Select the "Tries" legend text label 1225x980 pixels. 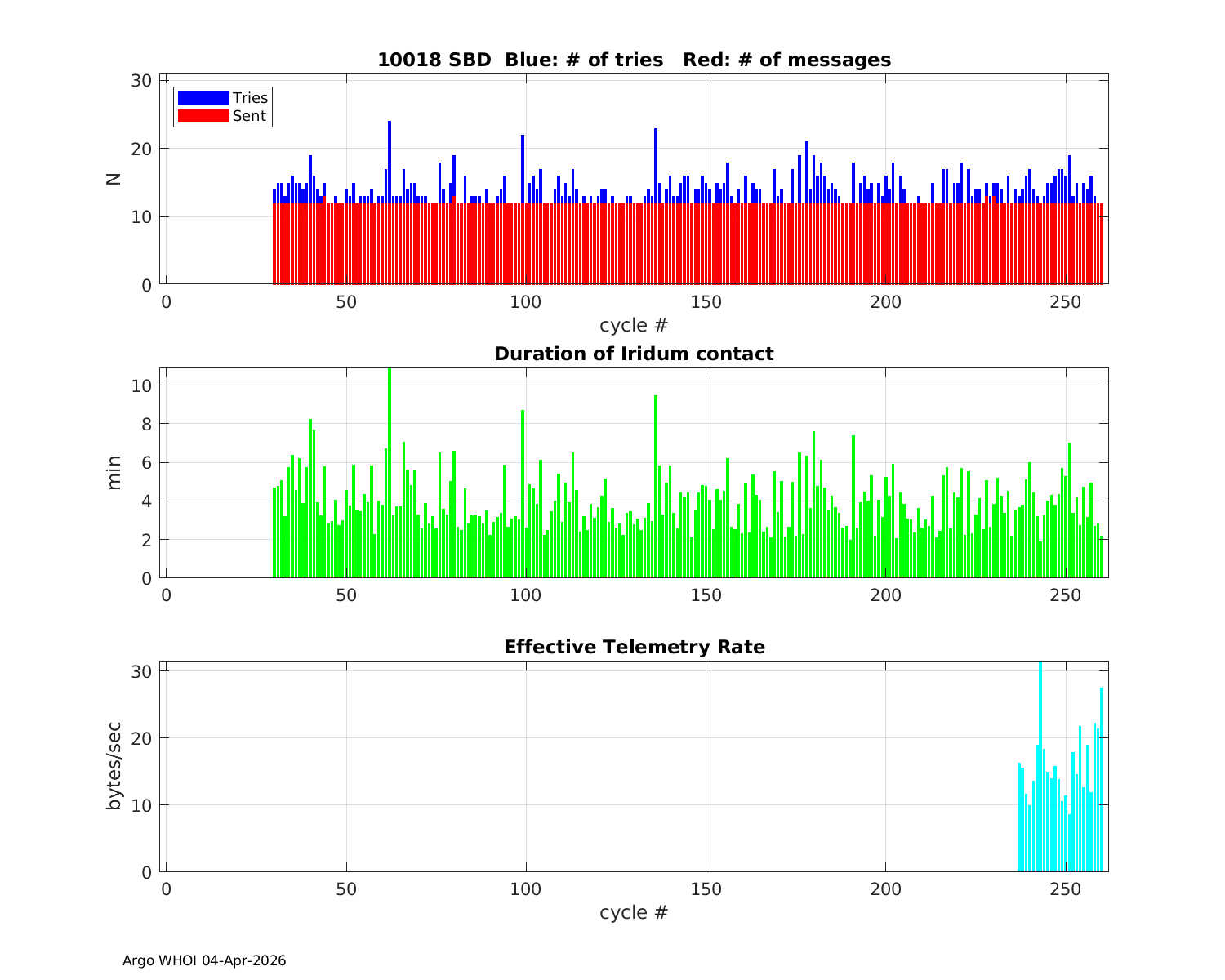click(250, 98)
